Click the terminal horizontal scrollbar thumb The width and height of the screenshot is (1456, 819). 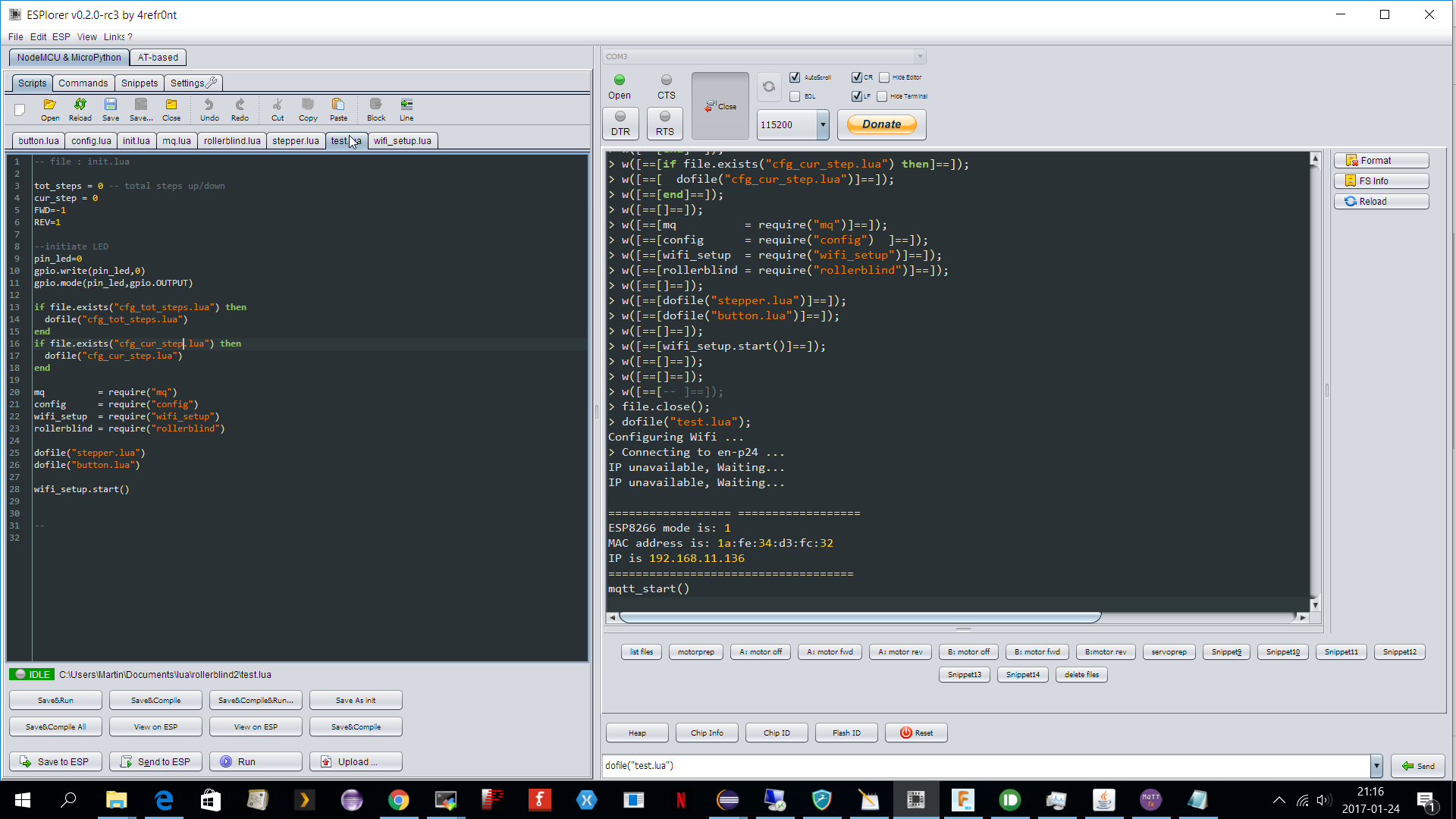[x=860, y=617]
